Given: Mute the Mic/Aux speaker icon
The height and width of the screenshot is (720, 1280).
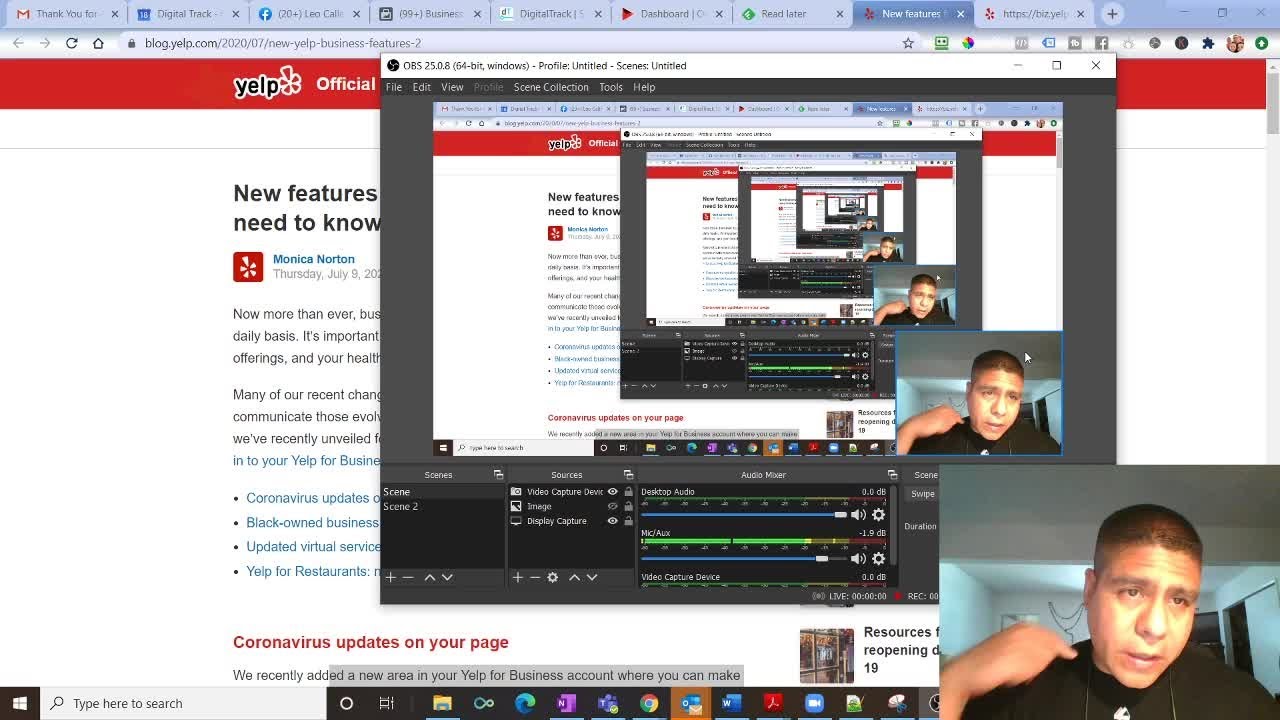Looking at the screenshot, I should (858, 558).
